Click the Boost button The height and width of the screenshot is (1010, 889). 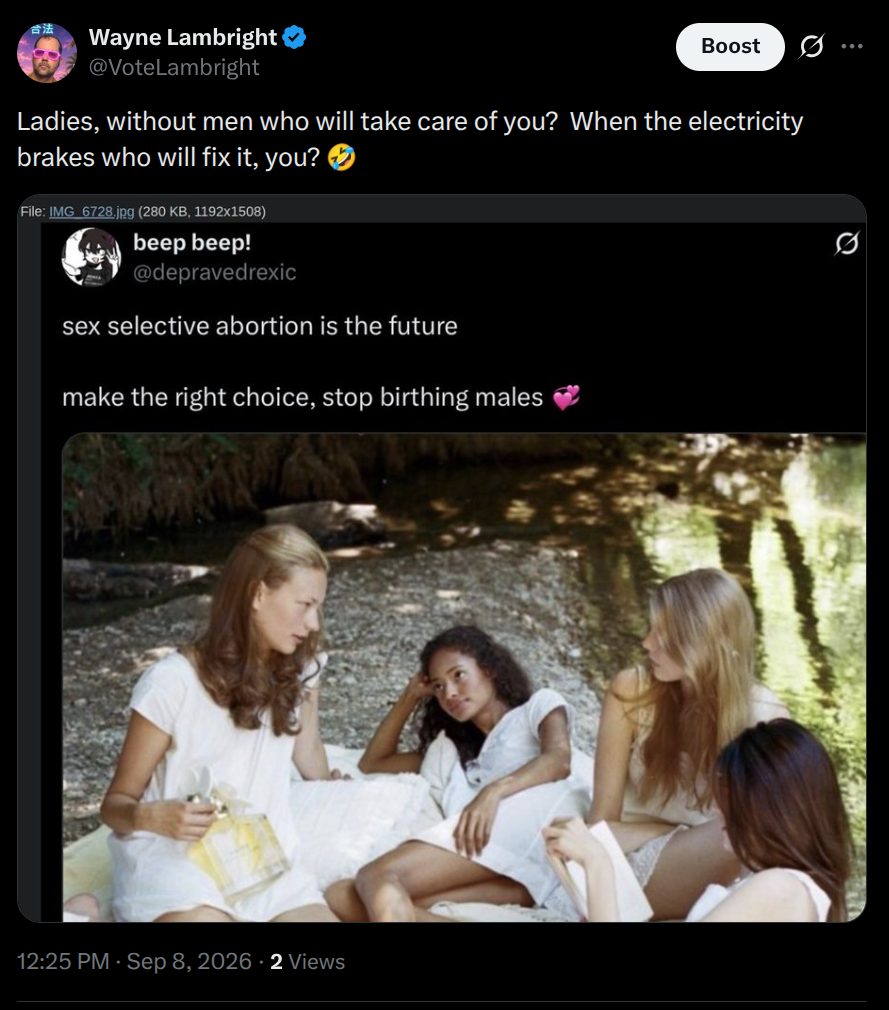tap(730, 46)
